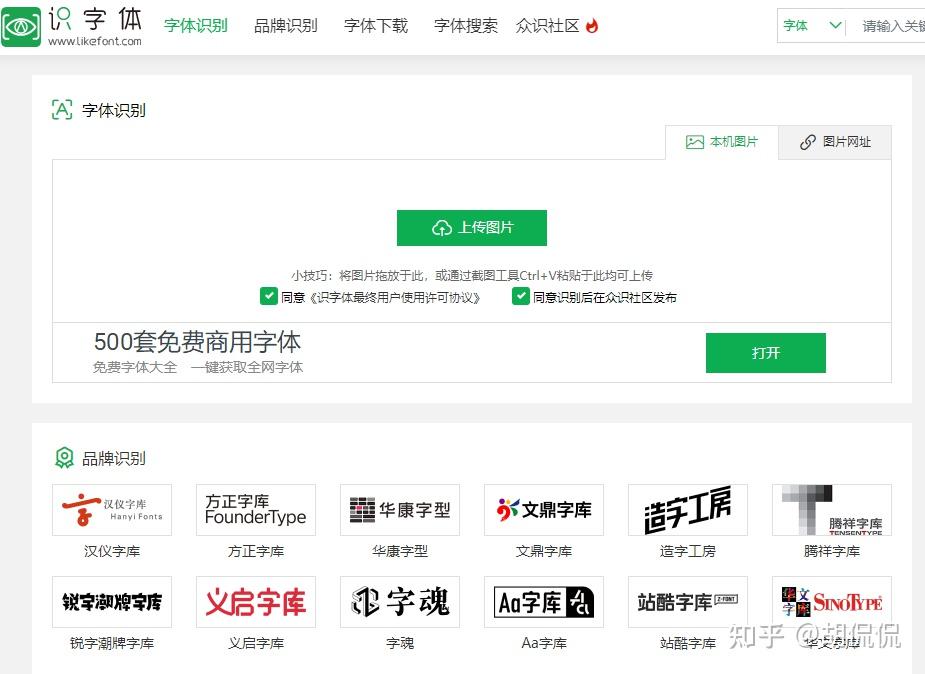The height and width of the screenshot is (674, 925).
Task: Expand the 字体 search type dropdown
Action: [812, 26]
